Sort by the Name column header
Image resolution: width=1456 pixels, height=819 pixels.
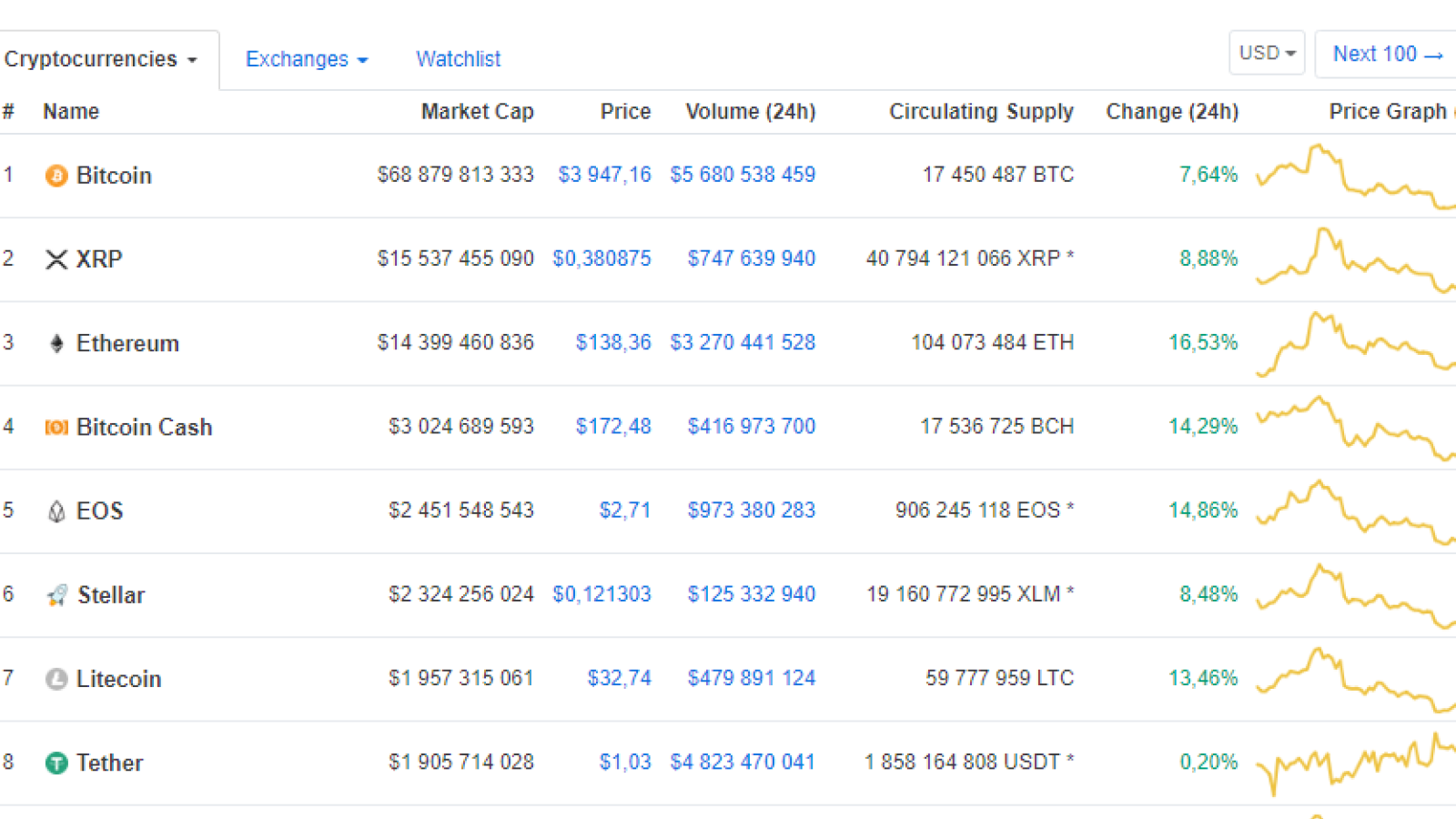pos(71,111)
